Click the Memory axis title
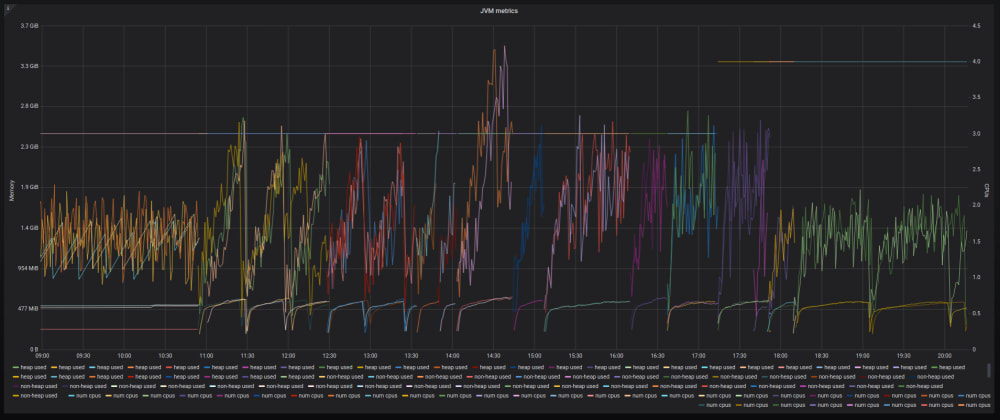1000x420 pixels. pyautogui.click(x=11, y=190)
